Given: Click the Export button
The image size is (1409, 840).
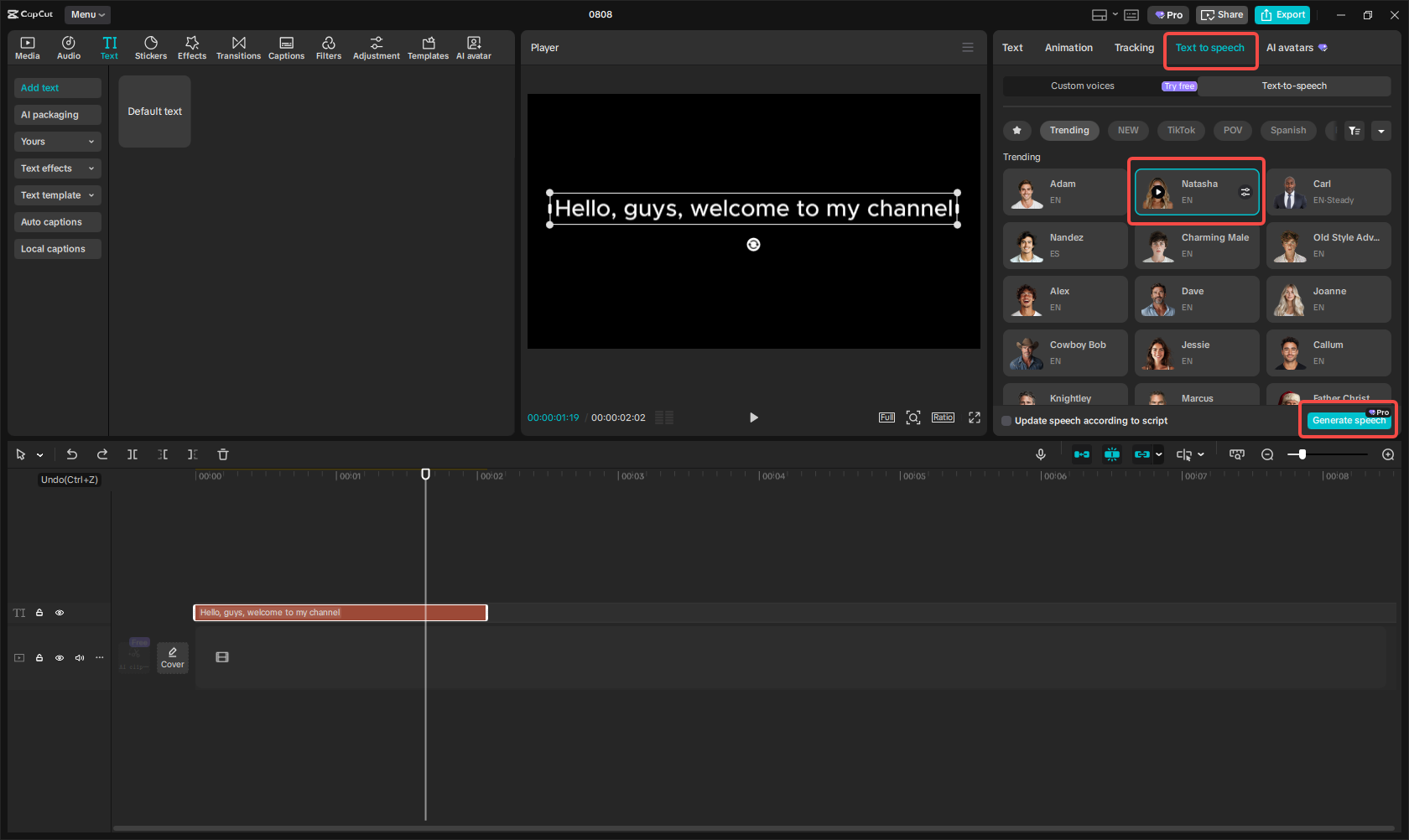Looking at the screenshot, I should (1282, 14).
